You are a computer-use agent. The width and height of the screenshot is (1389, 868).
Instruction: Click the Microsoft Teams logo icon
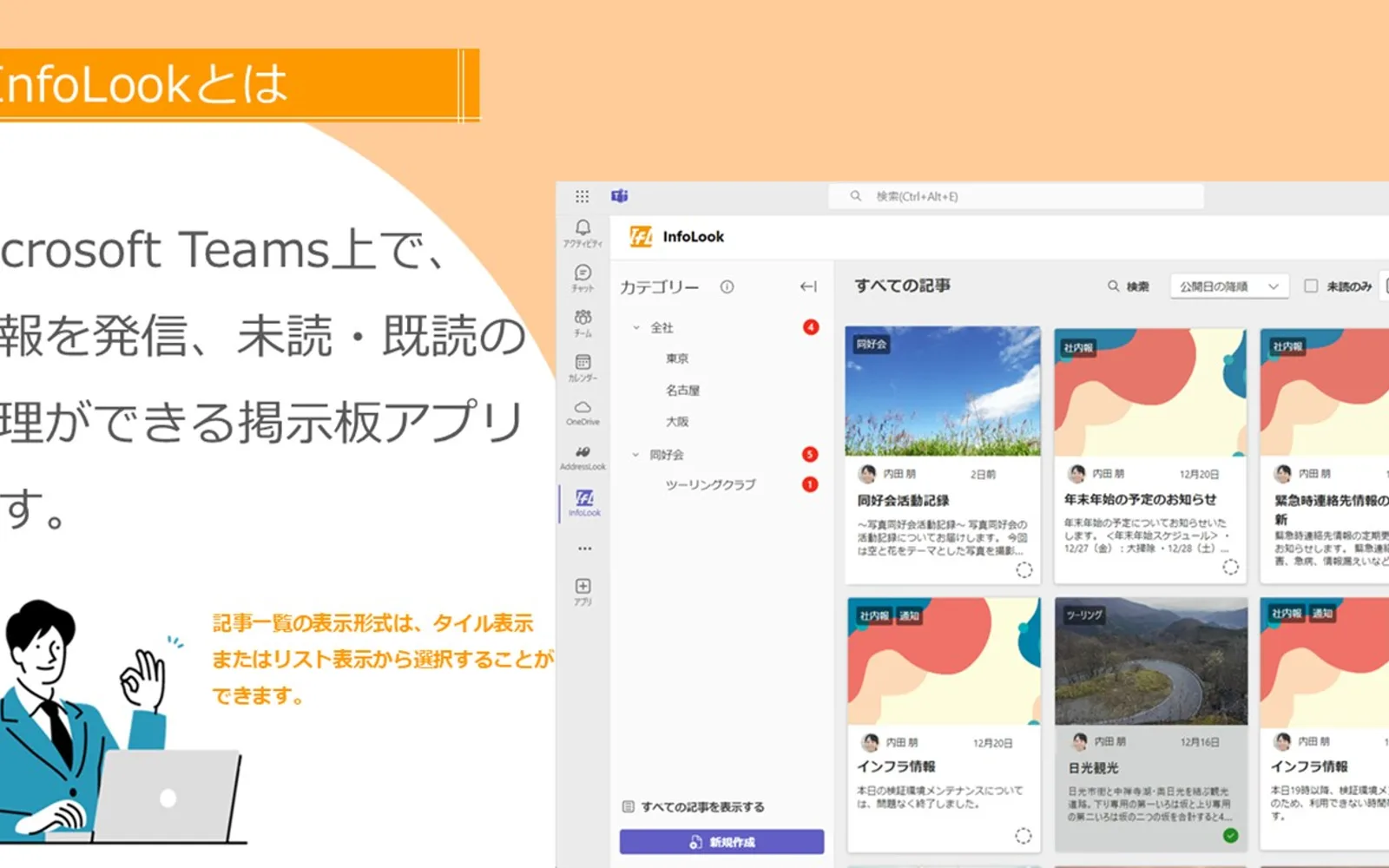pos(619,196)
